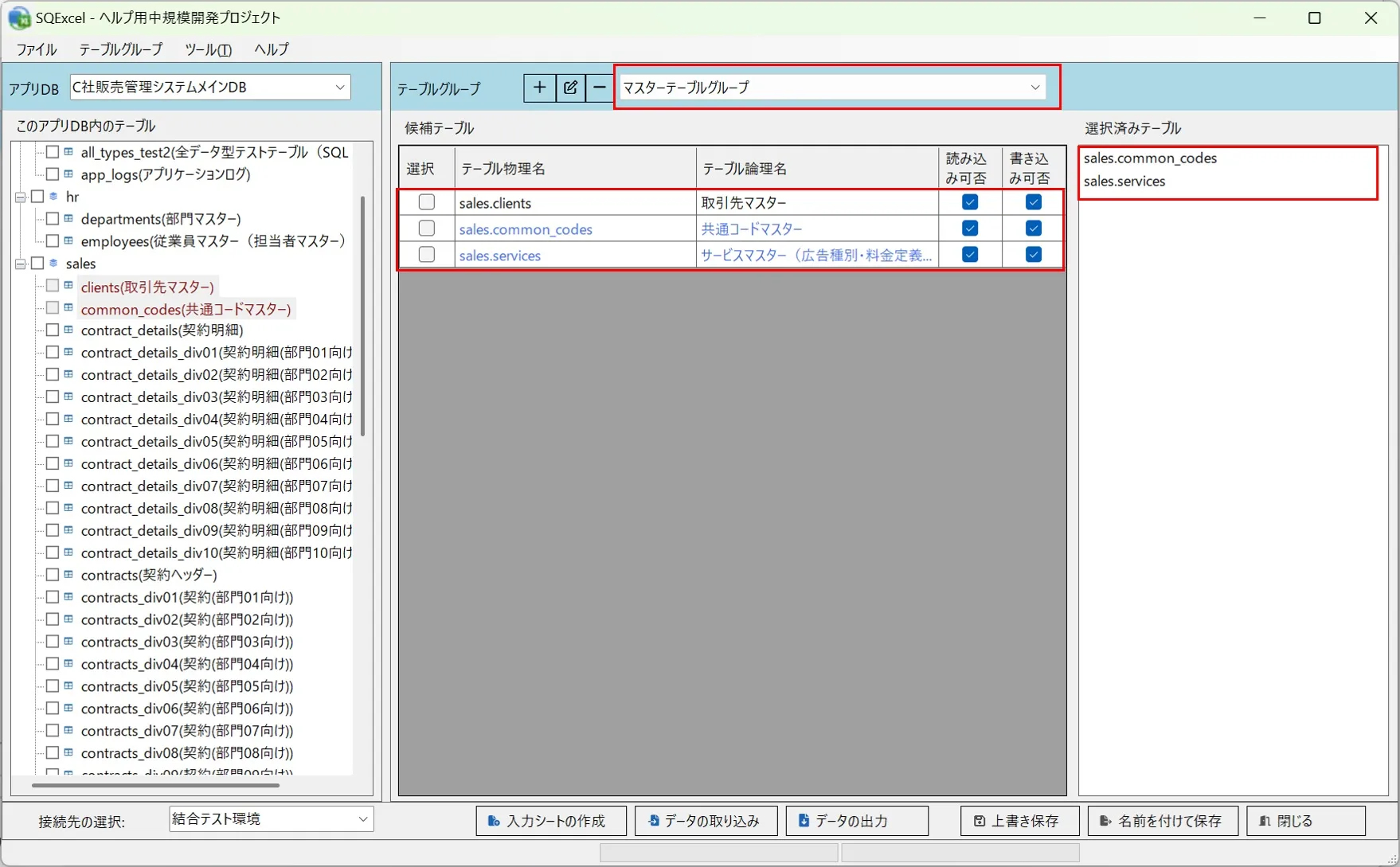Image resolution: width=1400 pixels, height=867 pixels.
Task: Click the データの取り込み button
Action: coord(706,821)
